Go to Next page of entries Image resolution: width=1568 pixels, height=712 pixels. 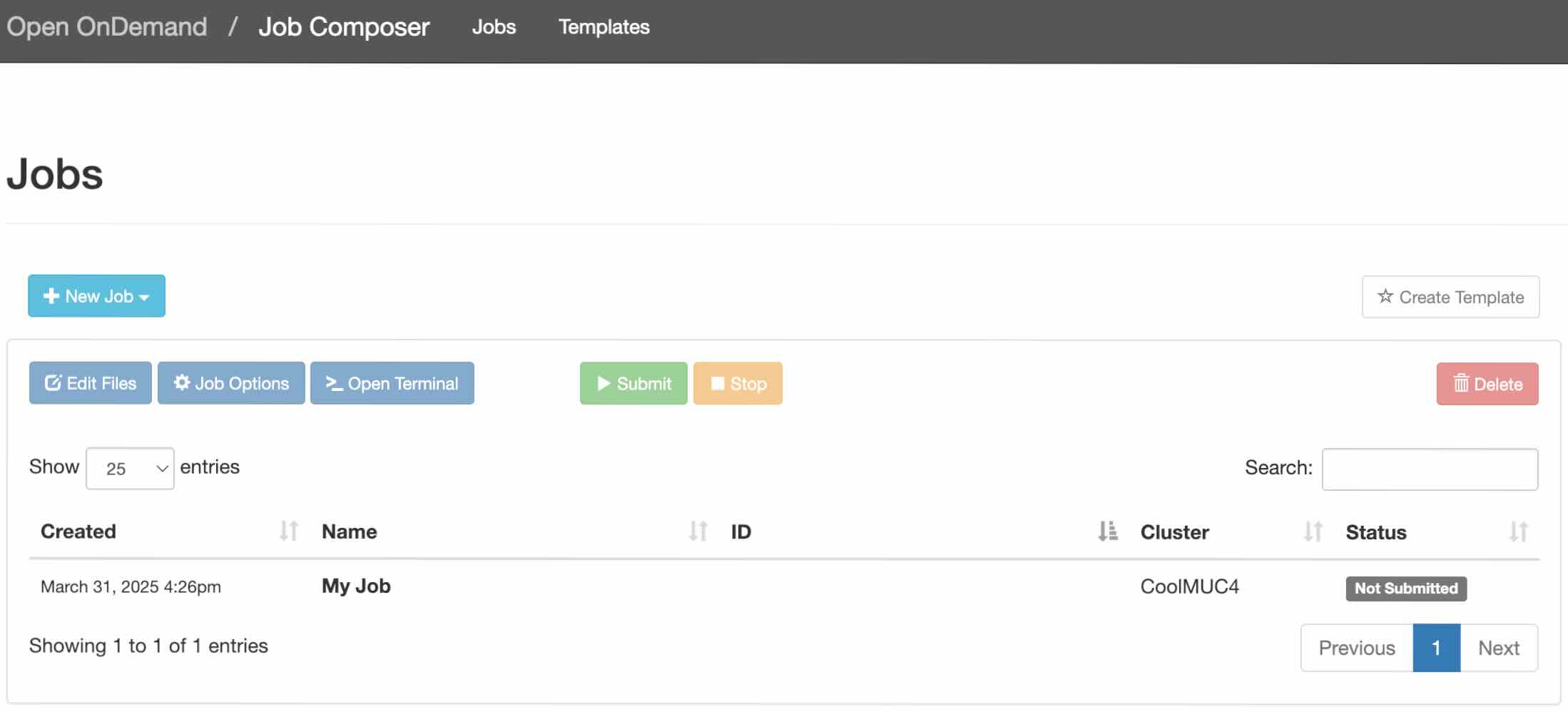click(1498, 648)
